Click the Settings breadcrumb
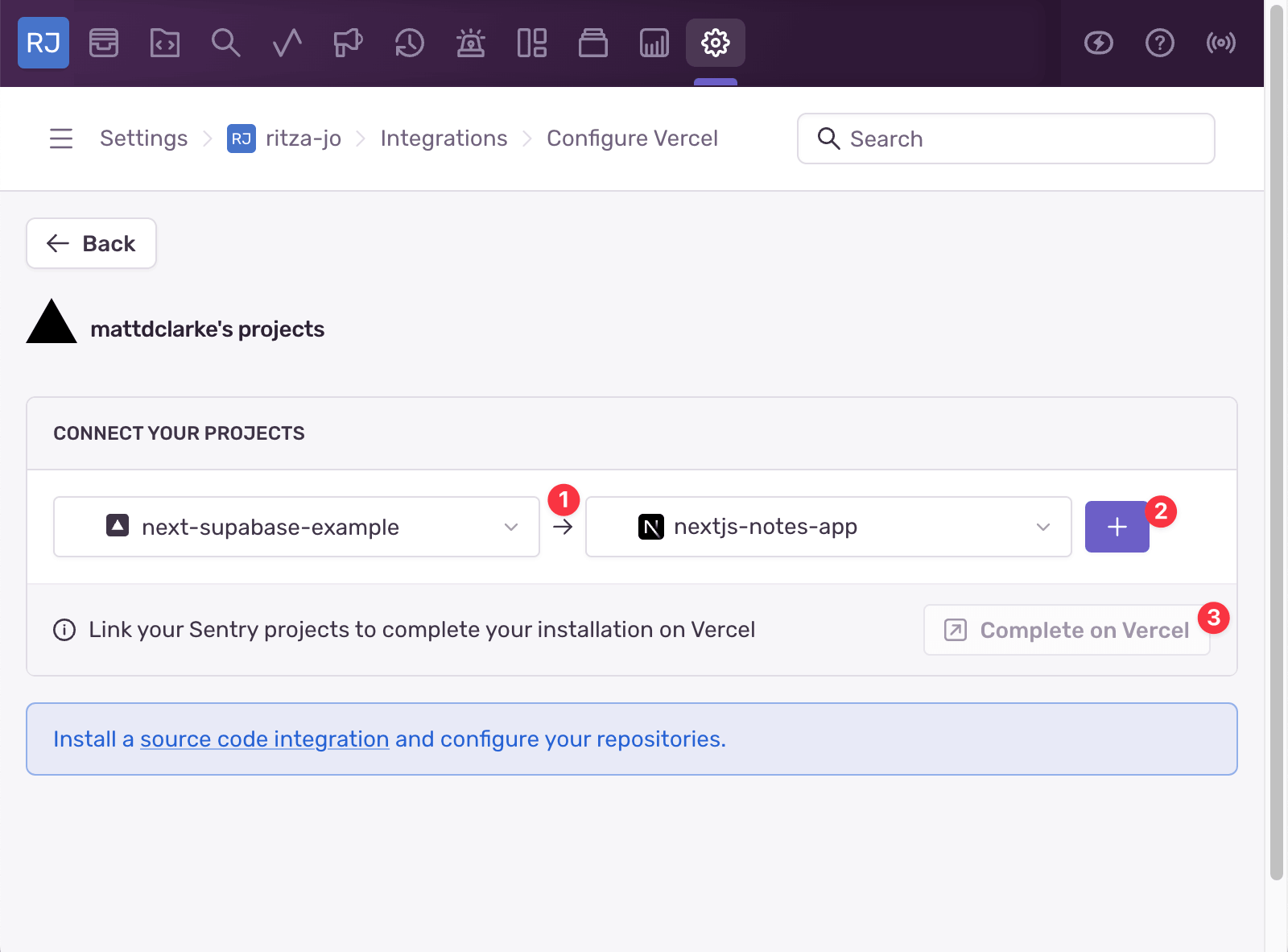 pyautogui.click(x=144, y=139)
